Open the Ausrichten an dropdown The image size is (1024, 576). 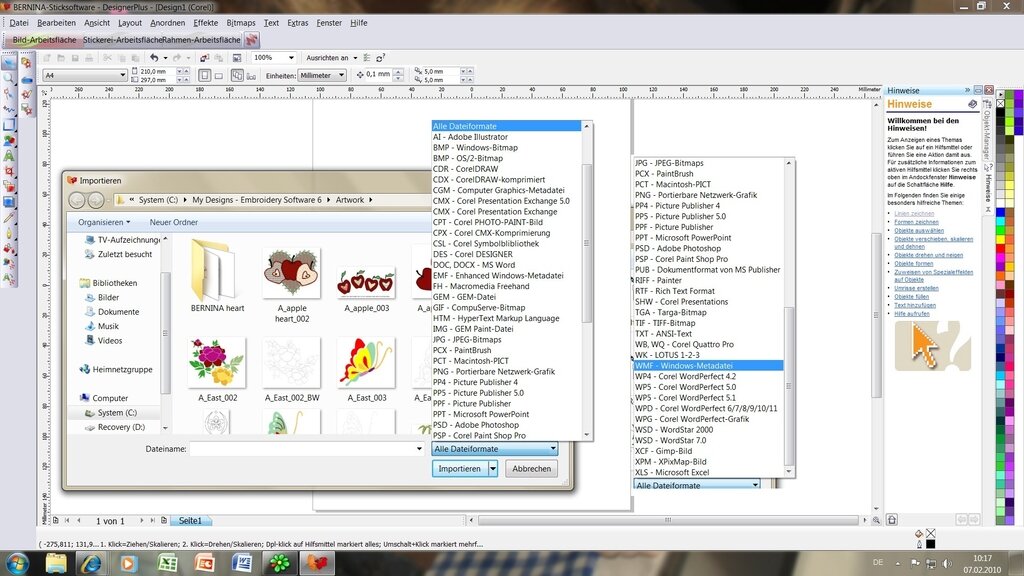click(x=355, y=57)
